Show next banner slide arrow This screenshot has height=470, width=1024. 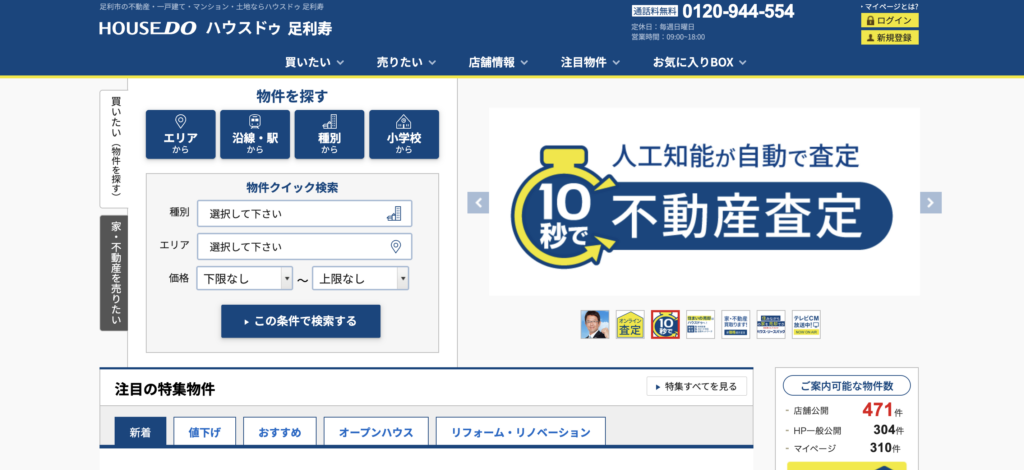point(931,202)
